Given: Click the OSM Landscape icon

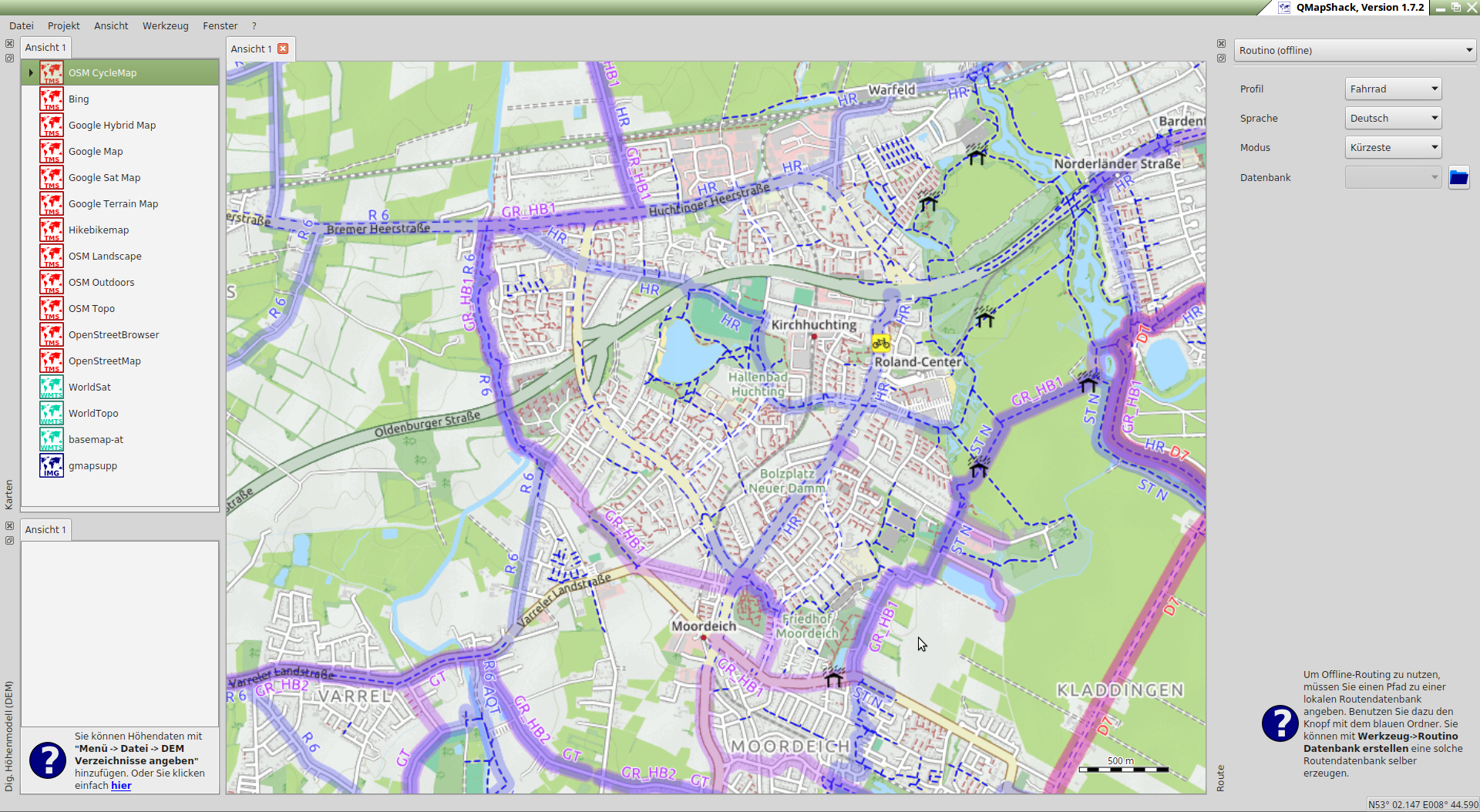Looking at the screenshot, I should click(52, 256).
